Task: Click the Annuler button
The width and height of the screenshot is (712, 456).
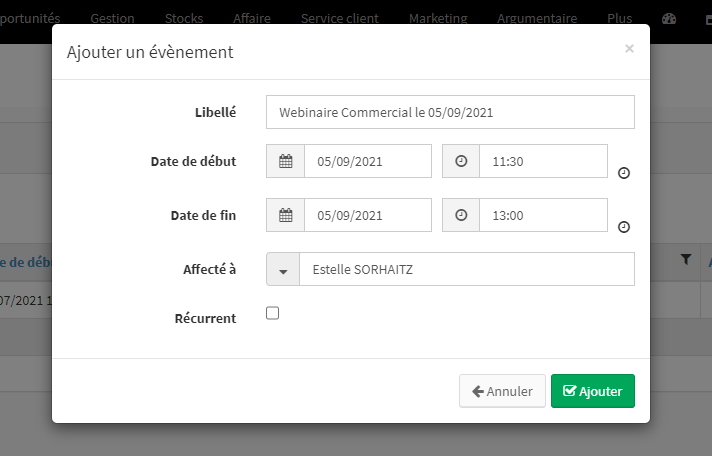Action: [502, 391]
